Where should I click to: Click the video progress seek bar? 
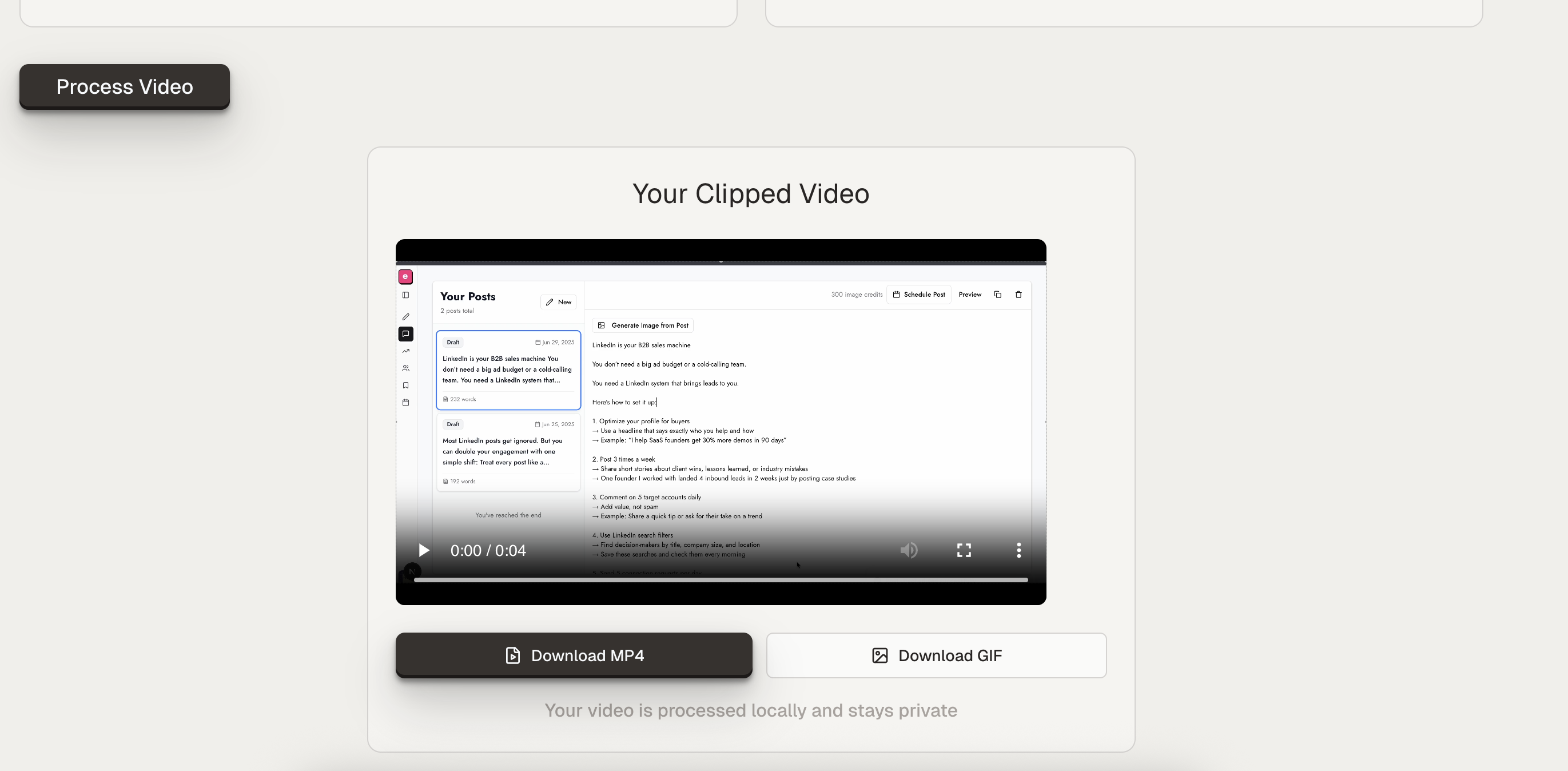click(721, 580)
